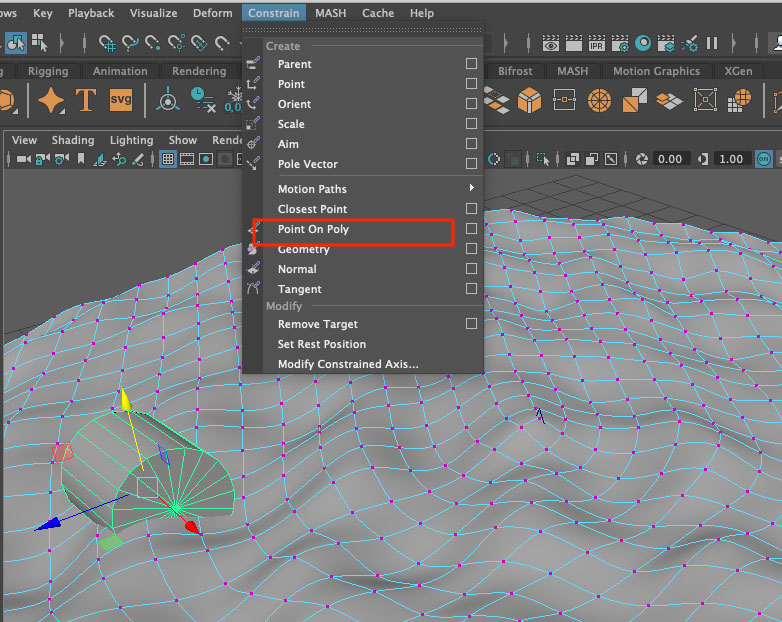Open the Deform menu
The height and width of the screenshot is (622, 782).
212,13
